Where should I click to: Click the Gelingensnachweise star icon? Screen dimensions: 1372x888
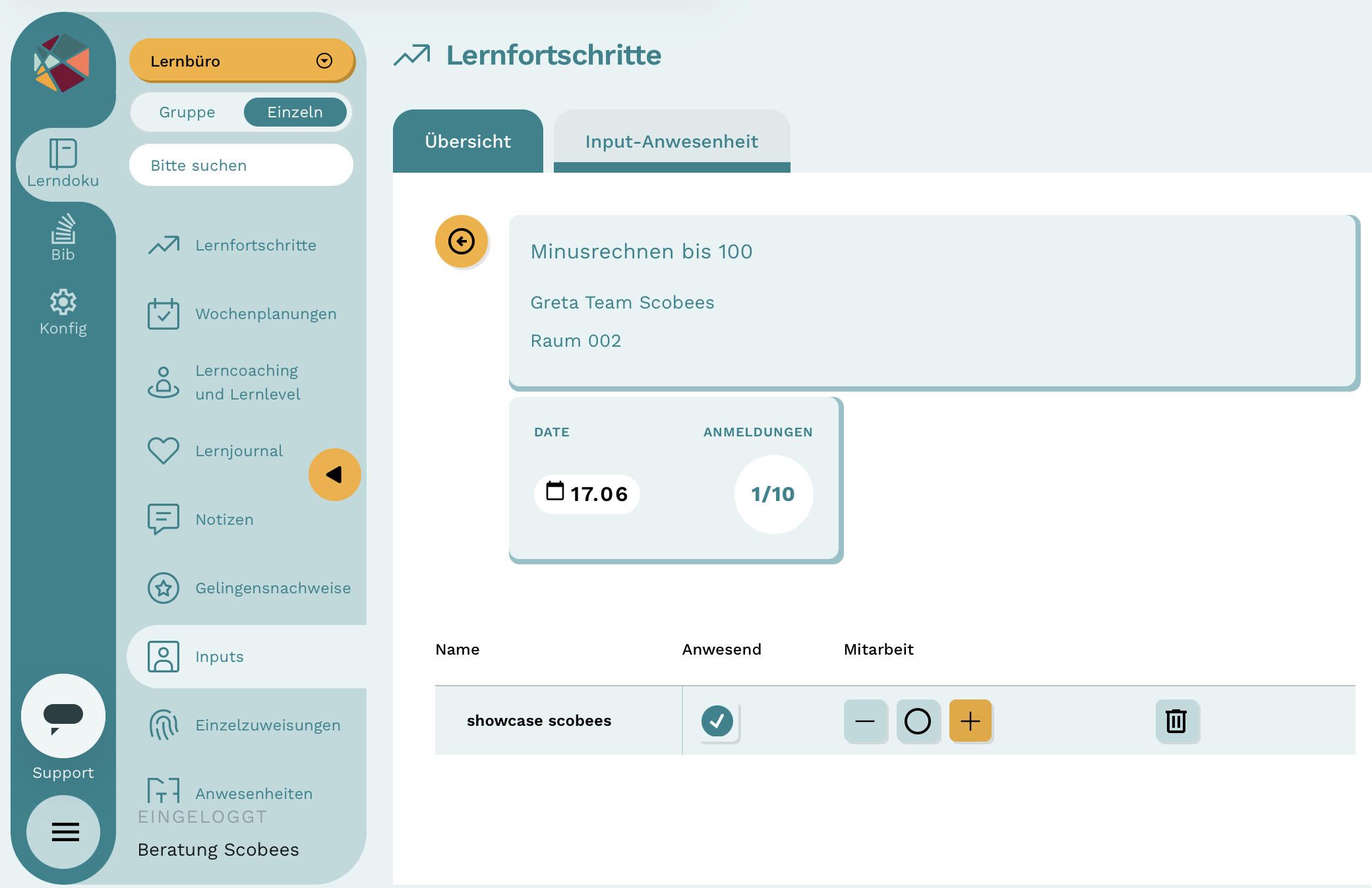coord(164,588)
